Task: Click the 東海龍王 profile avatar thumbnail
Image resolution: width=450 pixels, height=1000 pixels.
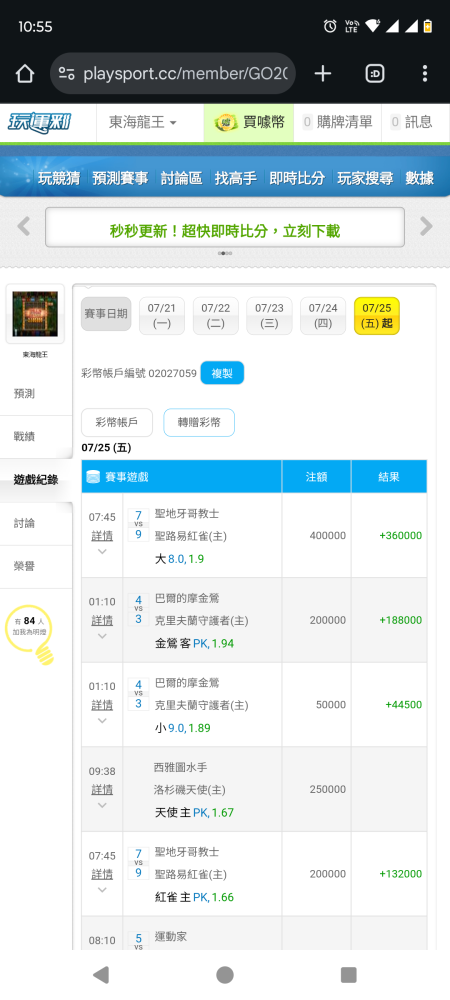Action: [x=35, y=314]
